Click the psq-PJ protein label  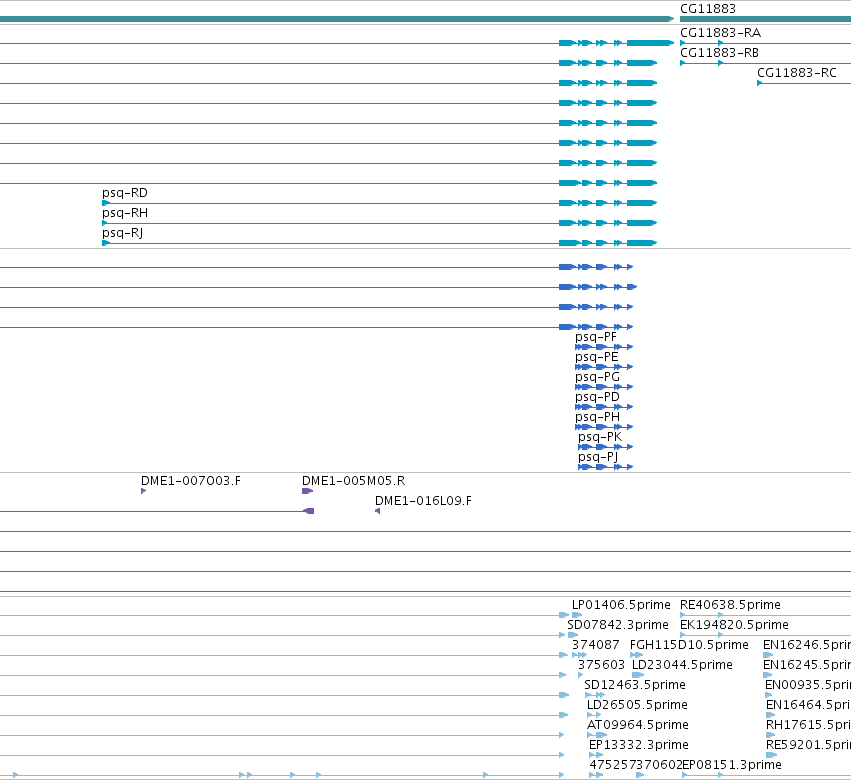point(598,457)
